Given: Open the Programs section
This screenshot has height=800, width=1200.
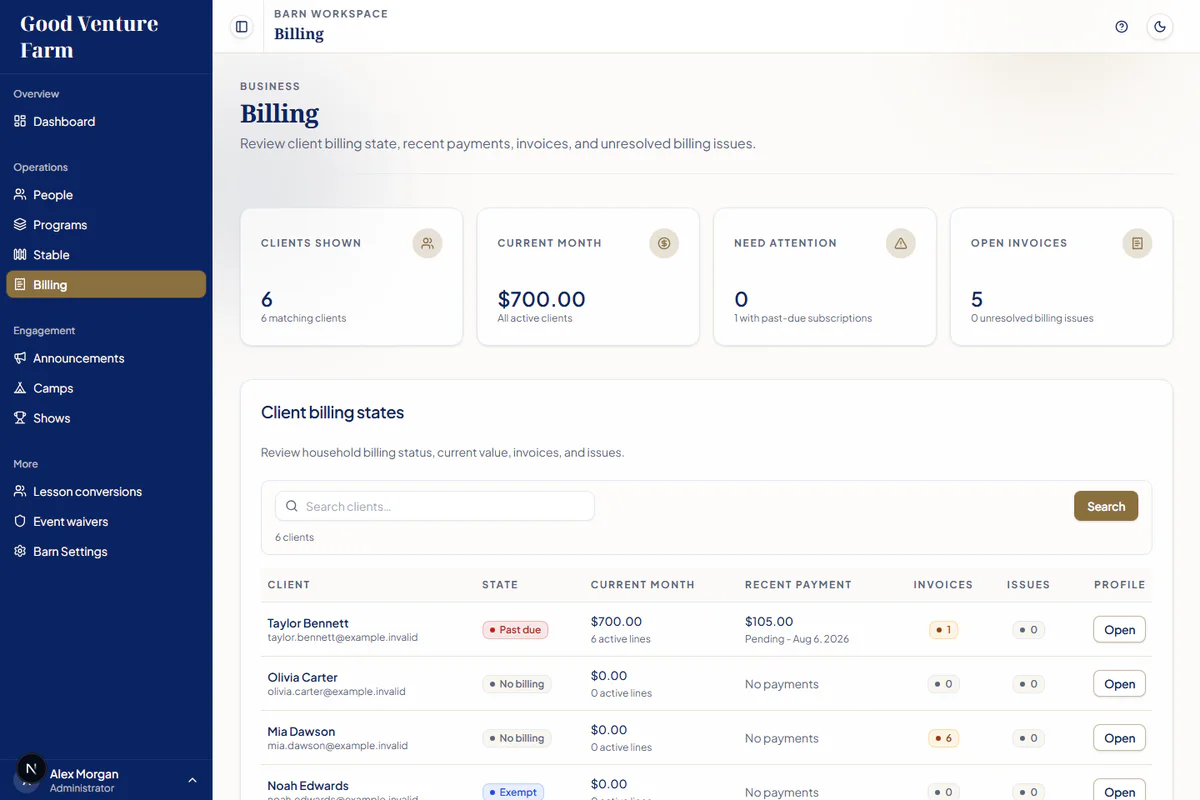Looking at the screenshot, I should tap(106, 225).
